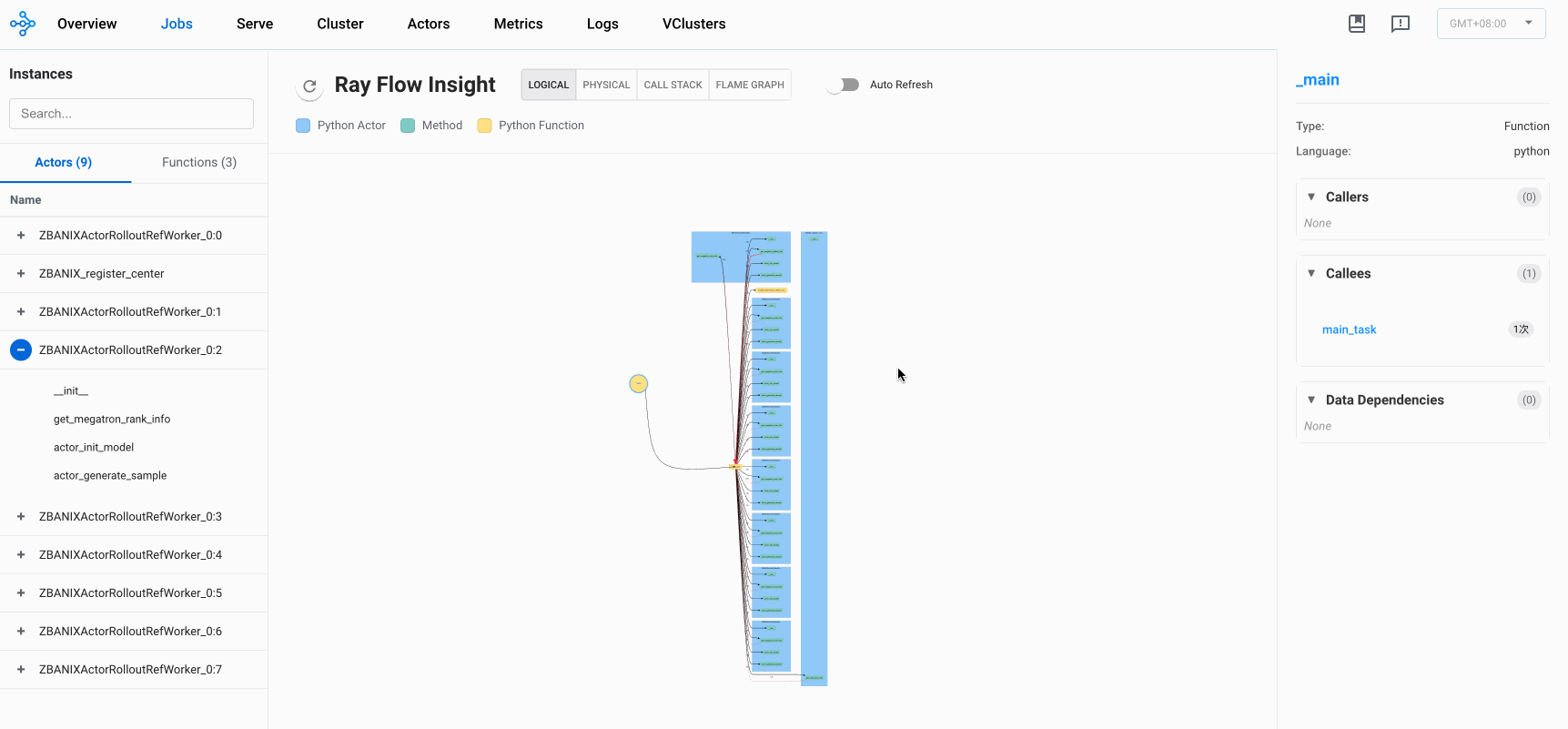The image size is (1568, 729).
Task: Switch to the Actors (9) tab
Action: point(64,162)
